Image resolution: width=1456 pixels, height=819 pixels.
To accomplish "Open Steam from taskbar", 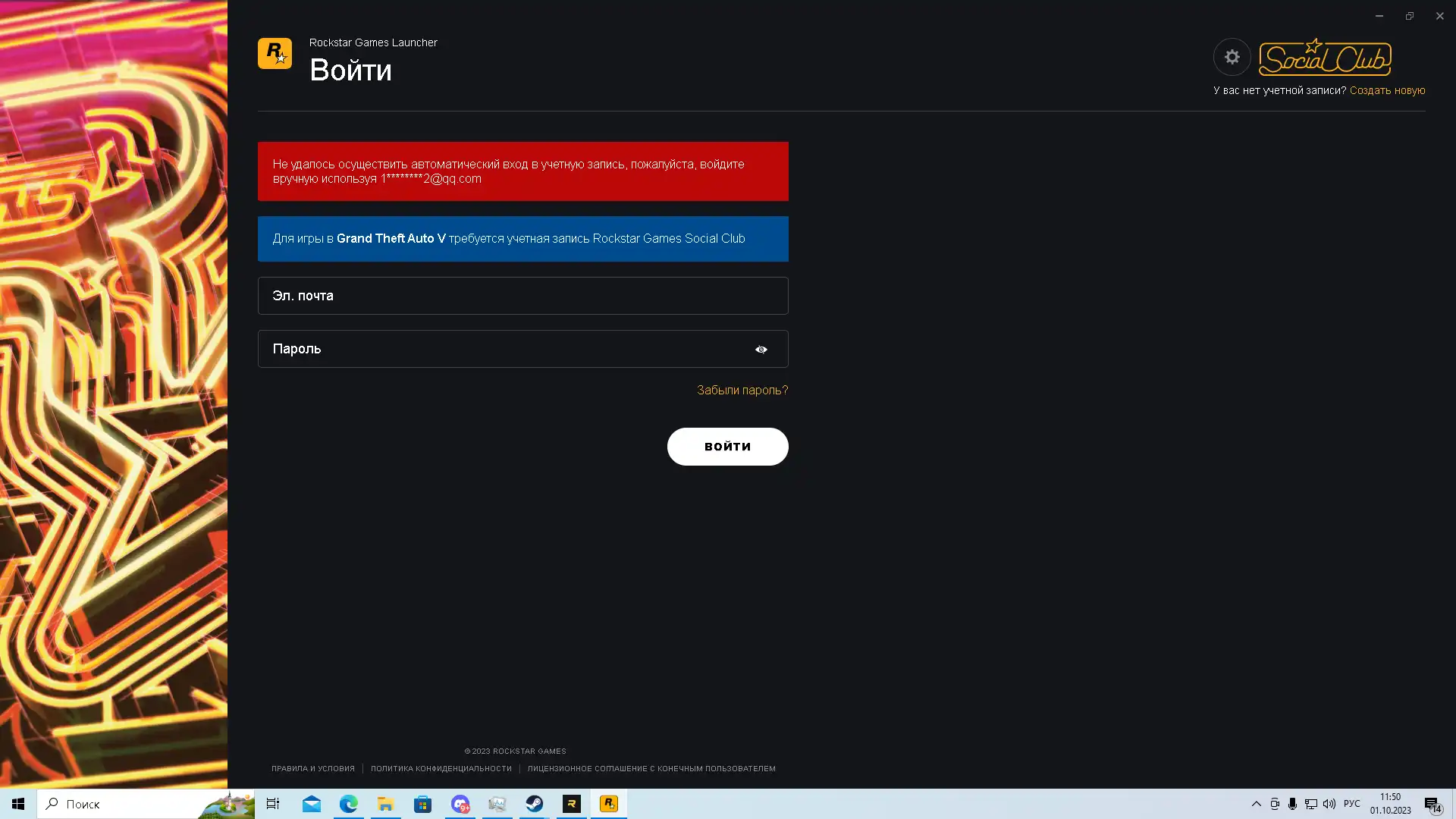I will 535,804.
